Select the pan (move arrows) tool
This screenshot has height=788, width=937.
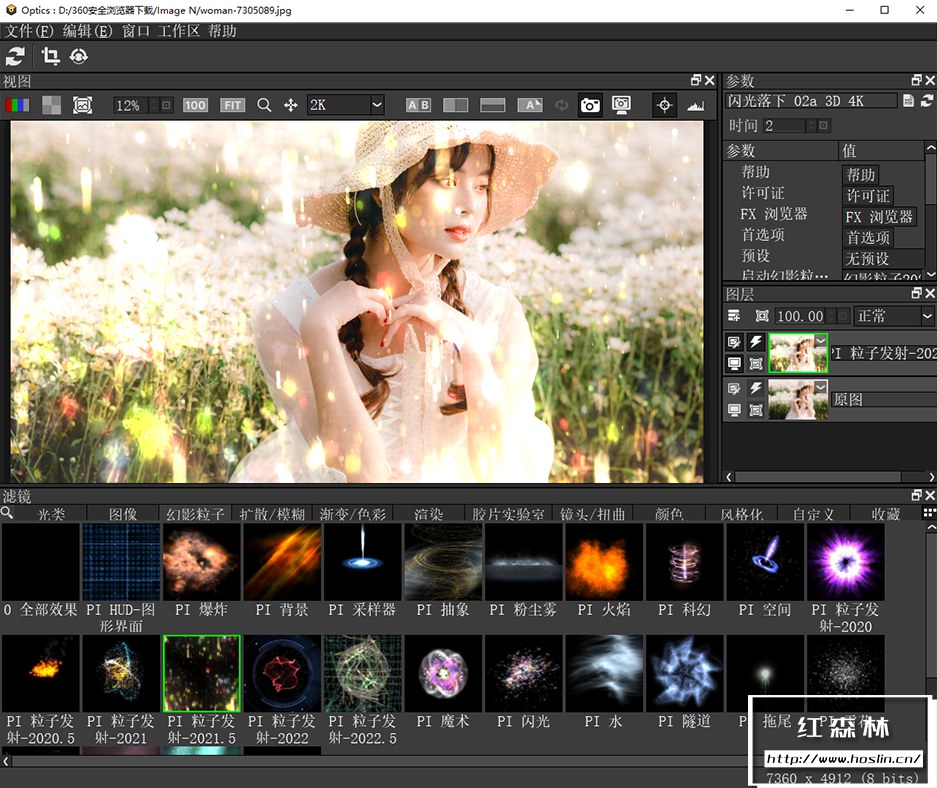click(291, 105)
